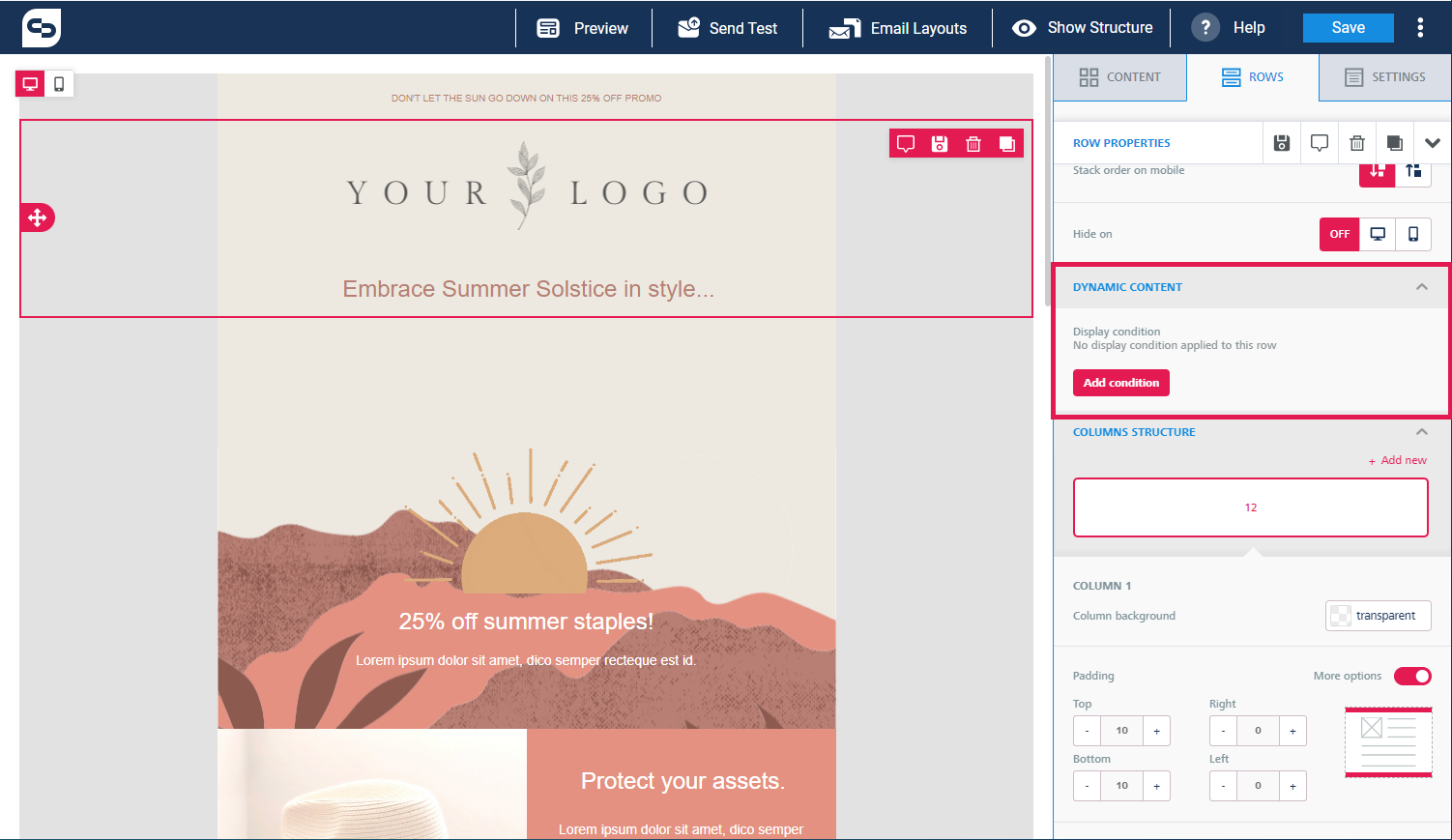Click save icon in Row Properties header
1452x840 pixels.
pyautogui.click(x=1282, y=143)
